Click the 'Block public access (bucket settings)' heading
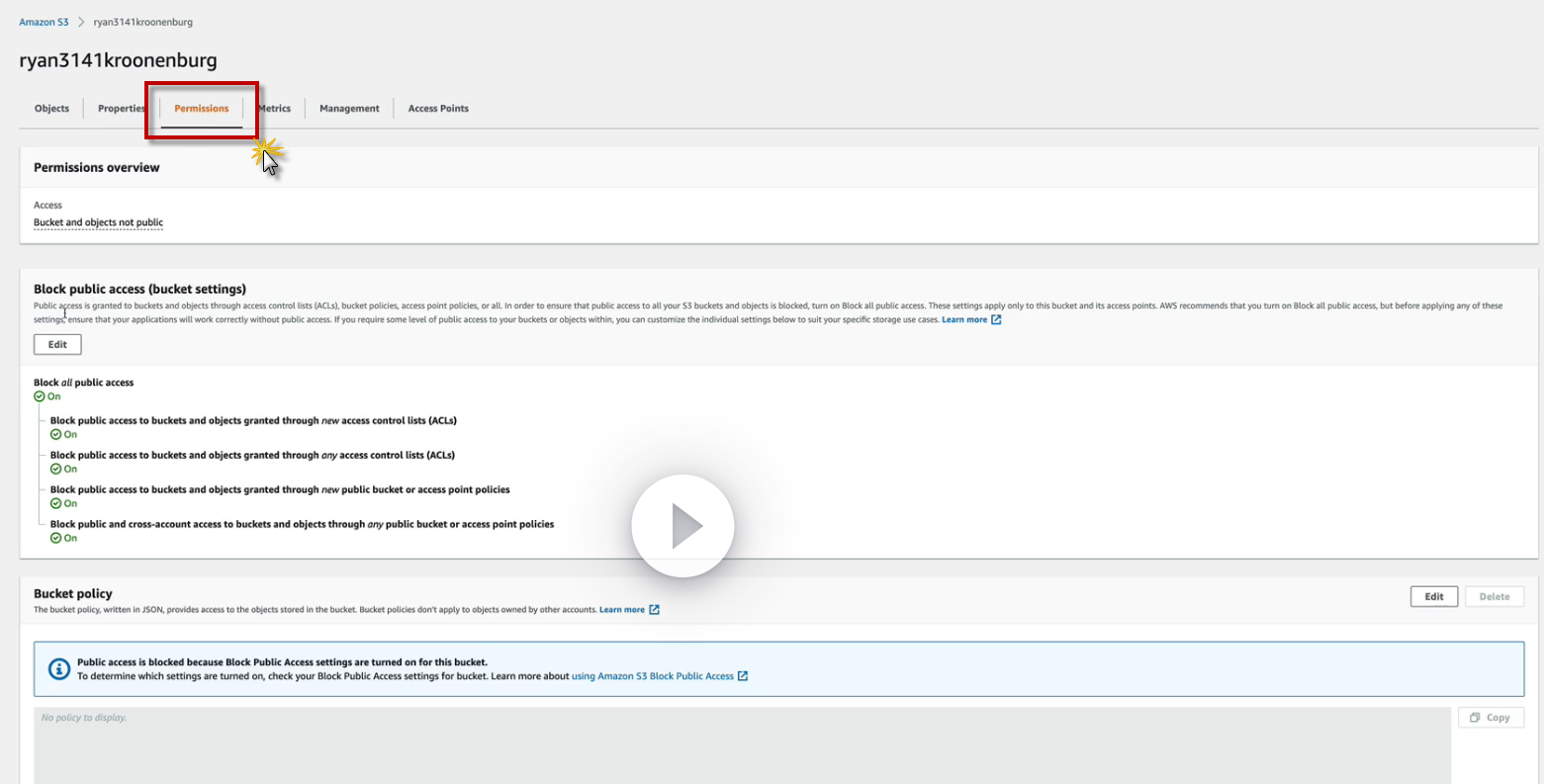1544x784 pixels. coord(139,289)
